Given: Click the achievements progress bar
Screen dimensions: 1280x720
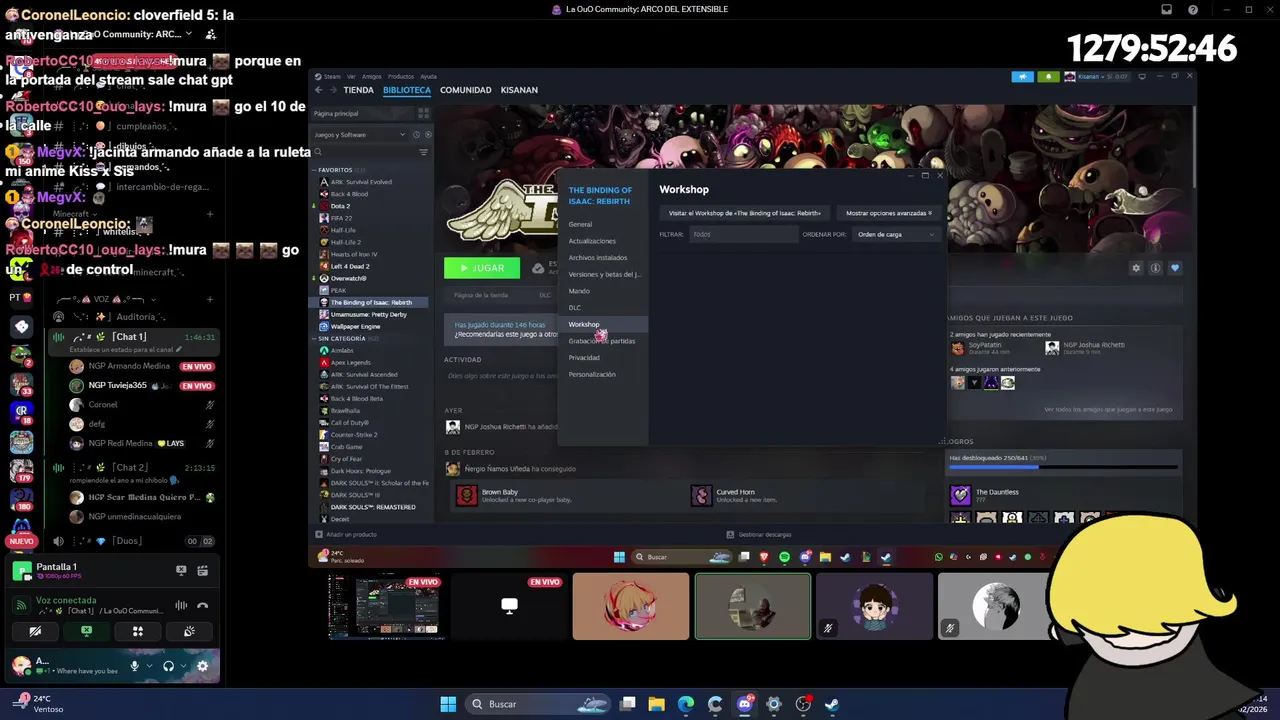Looking at the screenshot, I should click(x=1063, y=467).
